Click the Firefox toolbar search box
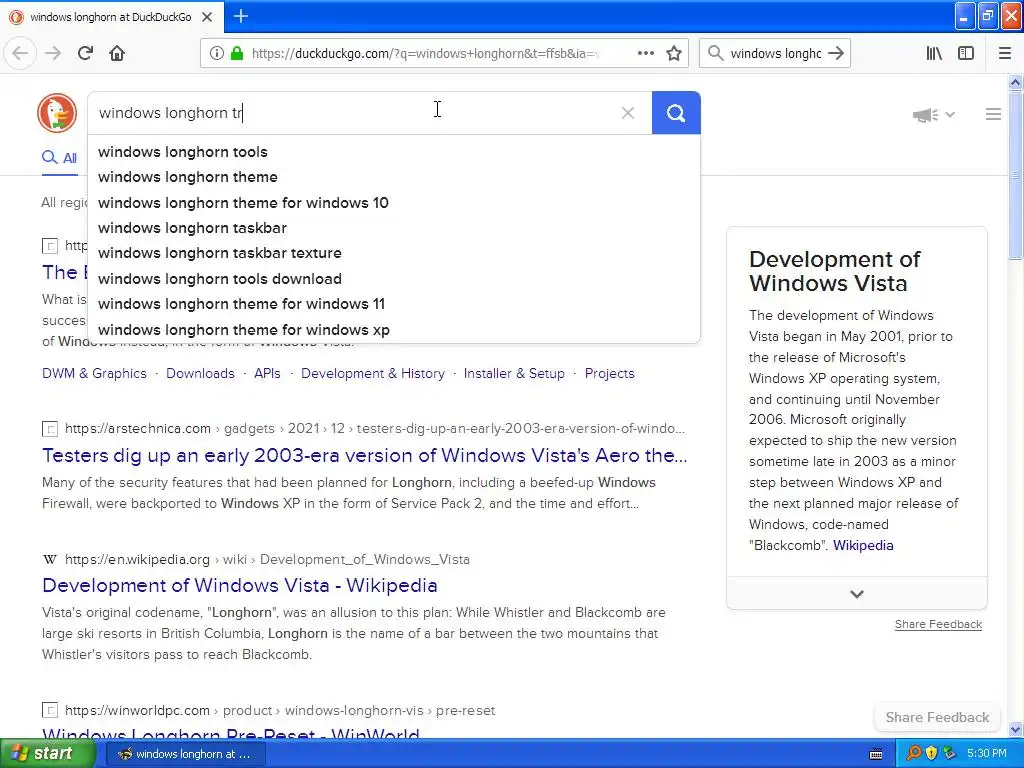The width and height of the screenshot is (1024, 768). pyautogui.click(x=775, y=54)
